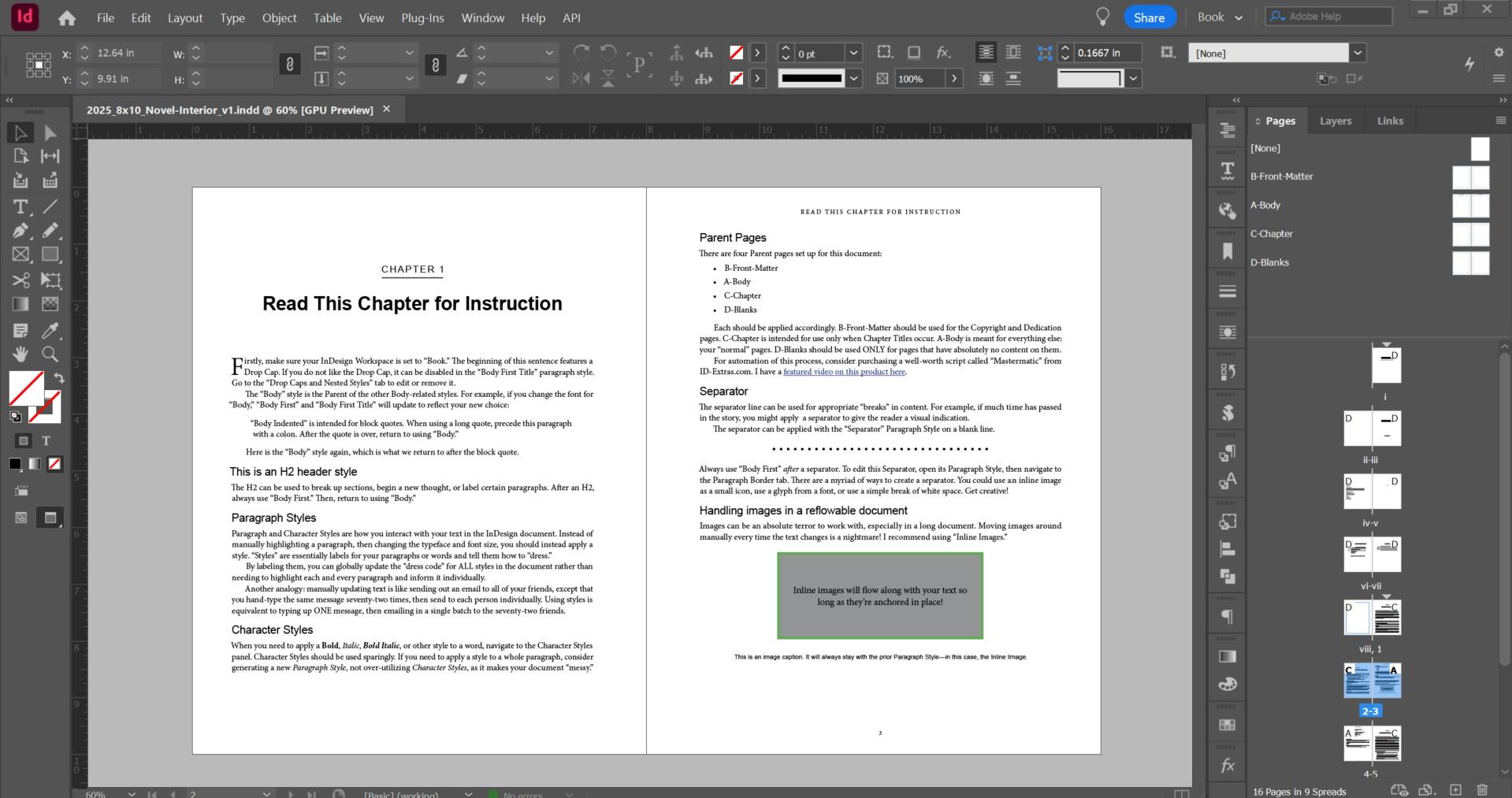Open the Layout menu
Screen dimensions: 1512x798
(184, 17)
